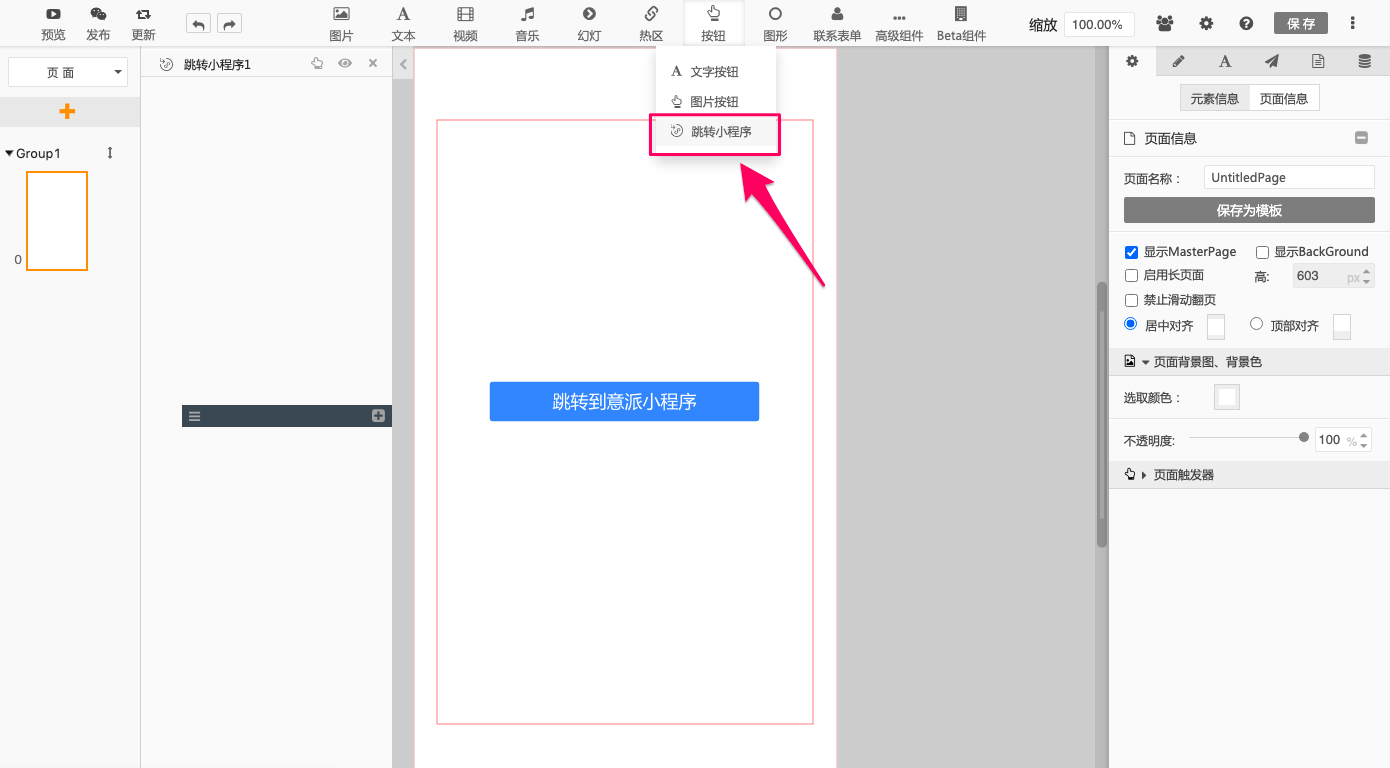This screenshot has height=768, width=1390.
Task: Click the help question mark icon
Action: pyautogui.click(x=1246, y=24)
